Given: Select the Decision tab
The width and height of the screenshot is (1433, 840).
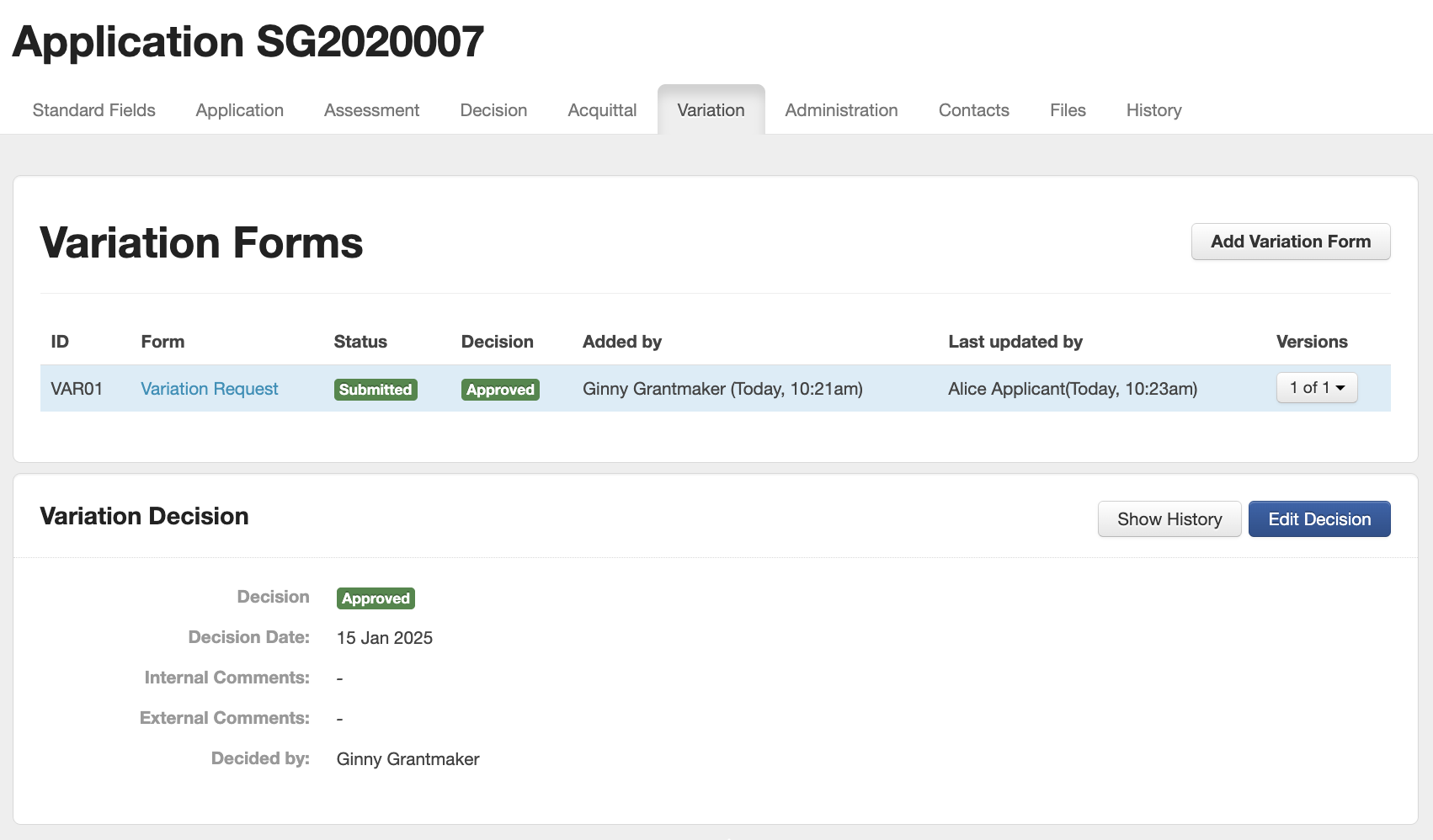Looking at the screenshot, I should (493, 110).
